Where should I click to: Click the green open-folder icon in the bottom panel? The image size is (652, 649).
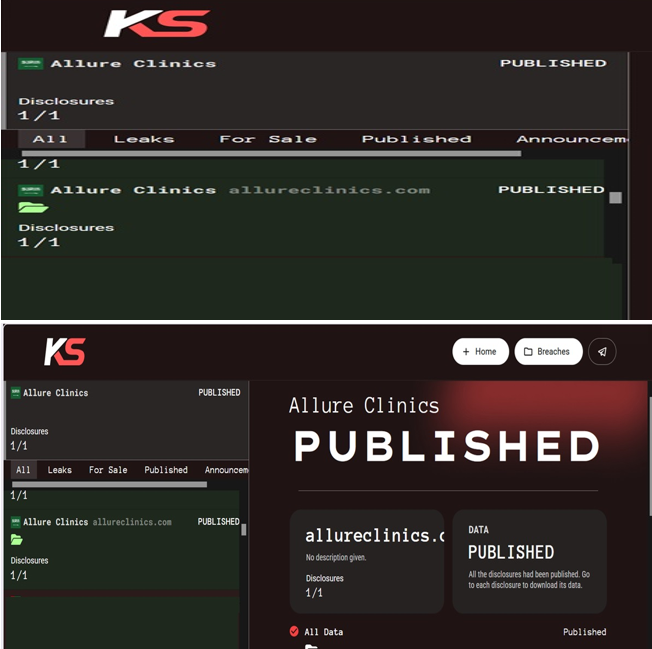tap(17, 540)
